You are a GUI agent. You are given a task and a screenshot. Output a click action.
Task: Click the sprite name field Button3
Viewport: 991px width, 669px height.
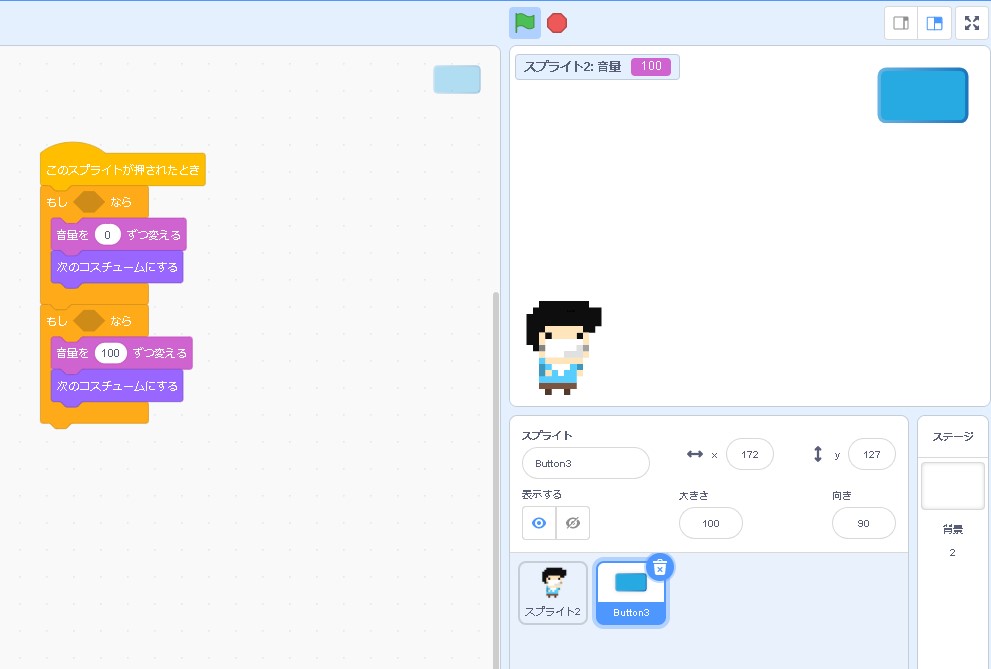point(585,463)
